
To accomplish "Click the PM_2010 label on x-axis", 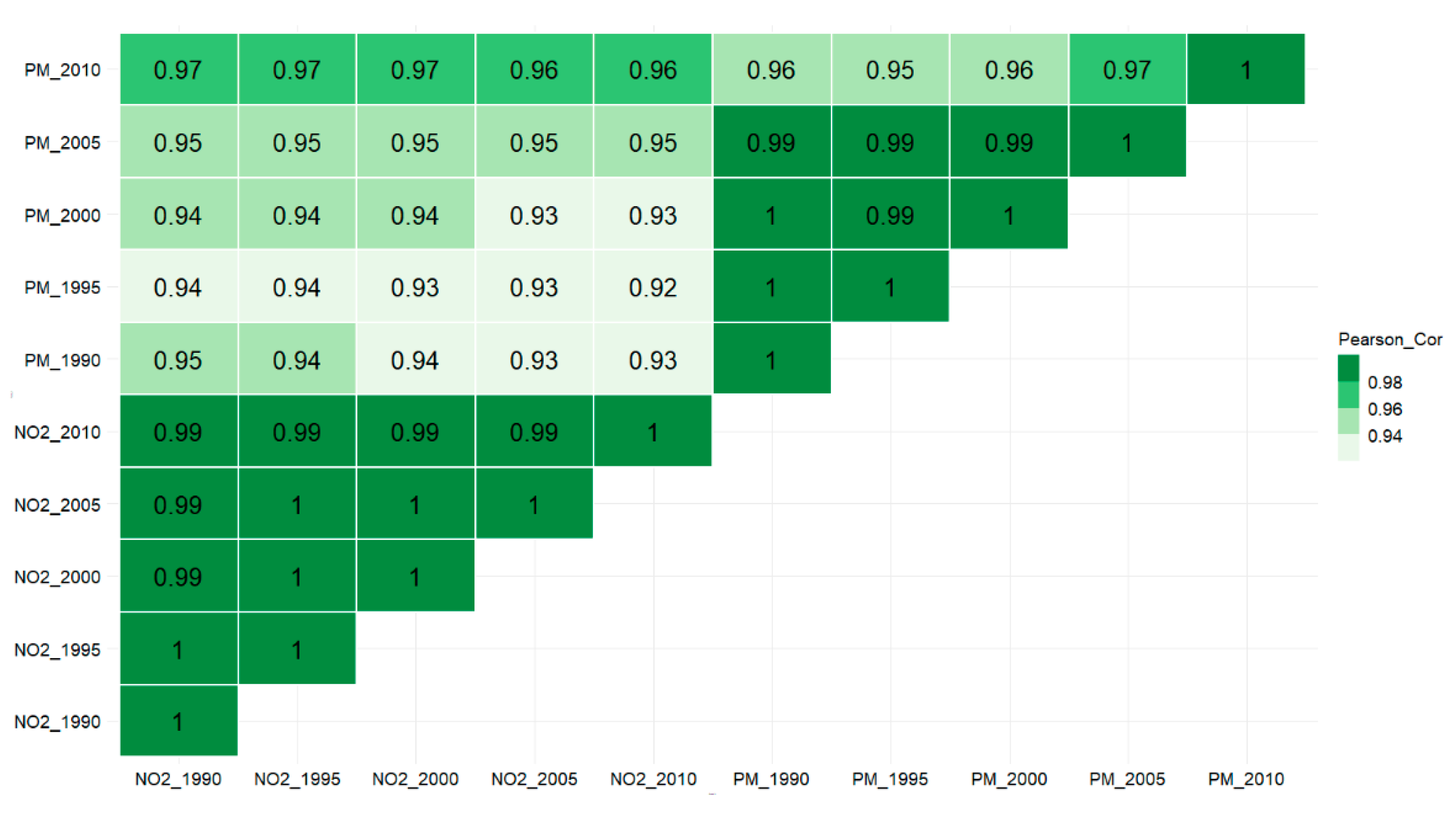I will pos(1246,779).
